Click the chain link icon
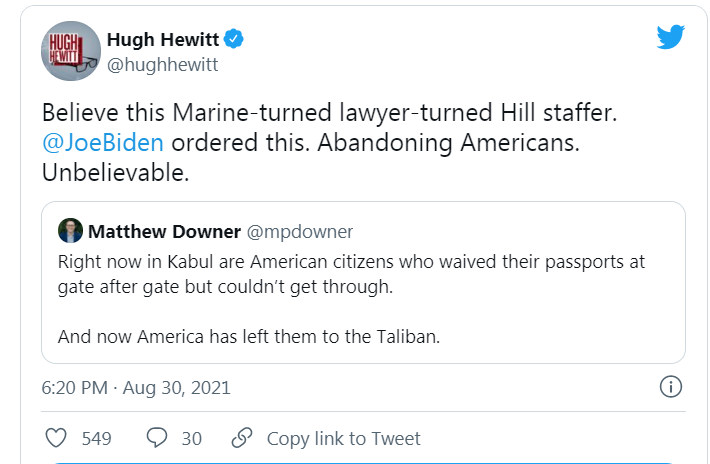 pyautogui.click(x=242, y=438)
